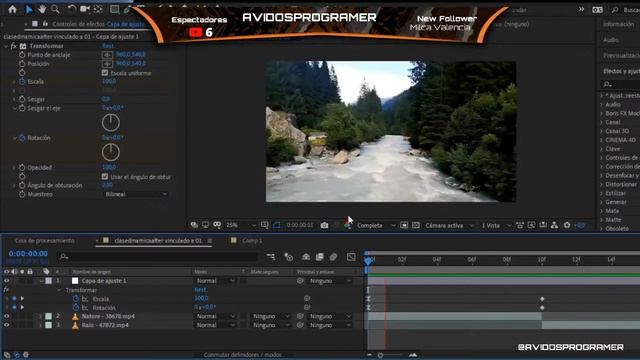Click the motion blur icon in timeline
Viewport: 640px width, 360px height.
pos(333,257)
